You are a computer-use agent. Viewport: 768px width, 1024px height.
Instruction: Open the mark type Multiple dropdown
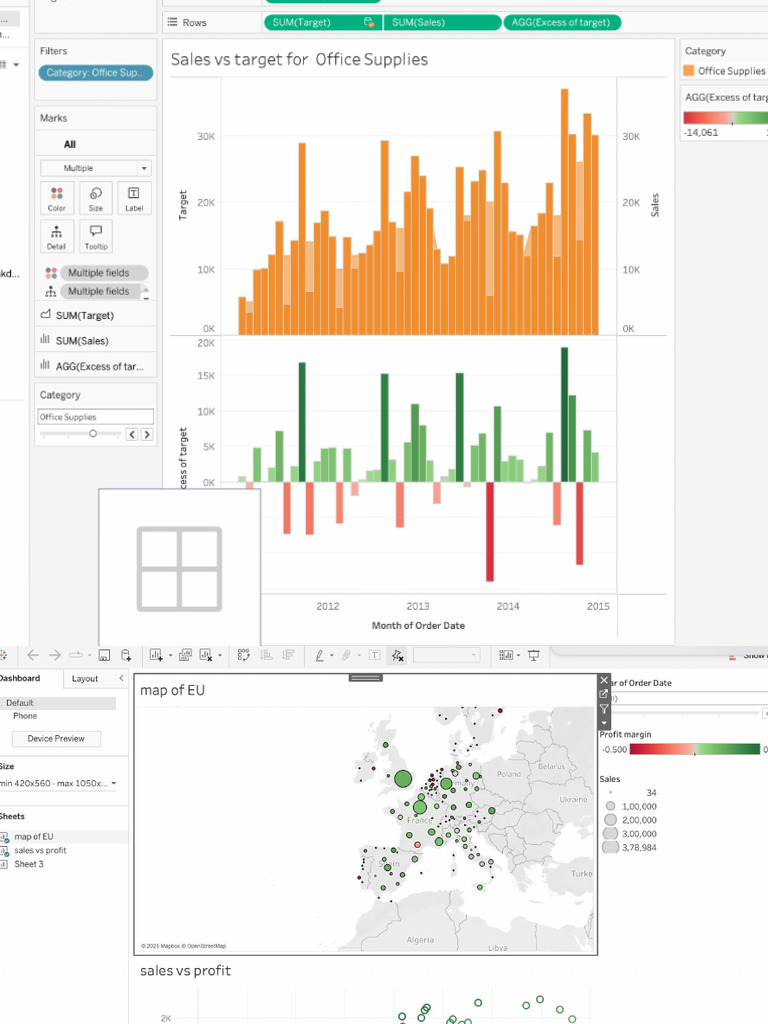click(96, 168)
